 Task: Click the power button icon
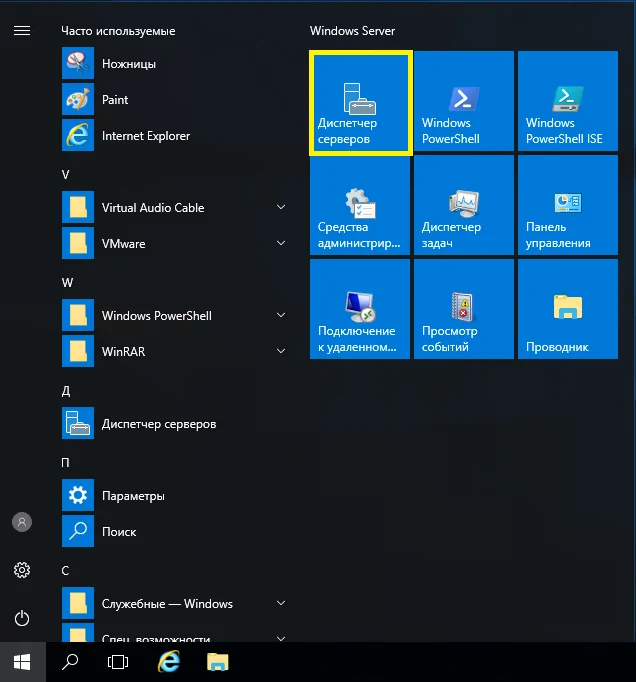[22, 618]
